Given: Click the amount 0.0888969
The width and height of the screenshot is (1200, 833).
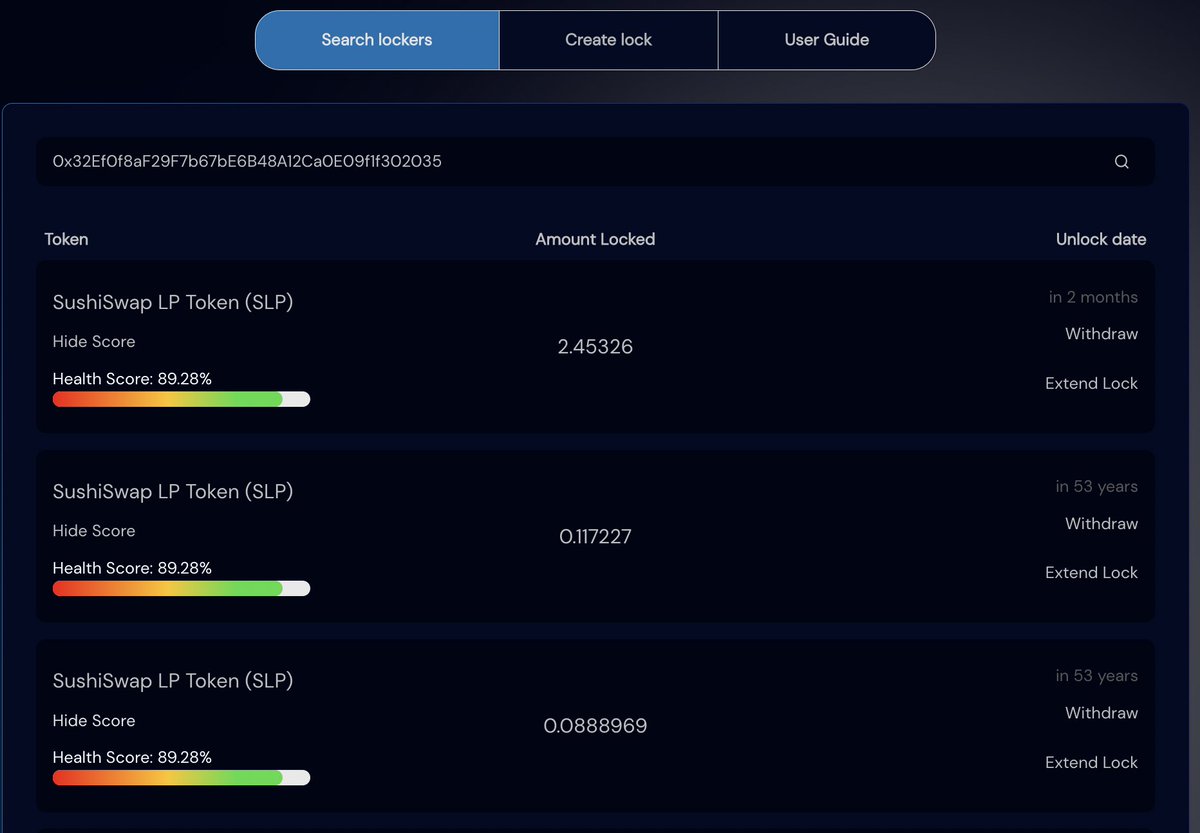Looking at the screenshot, I should pos(595,726).
